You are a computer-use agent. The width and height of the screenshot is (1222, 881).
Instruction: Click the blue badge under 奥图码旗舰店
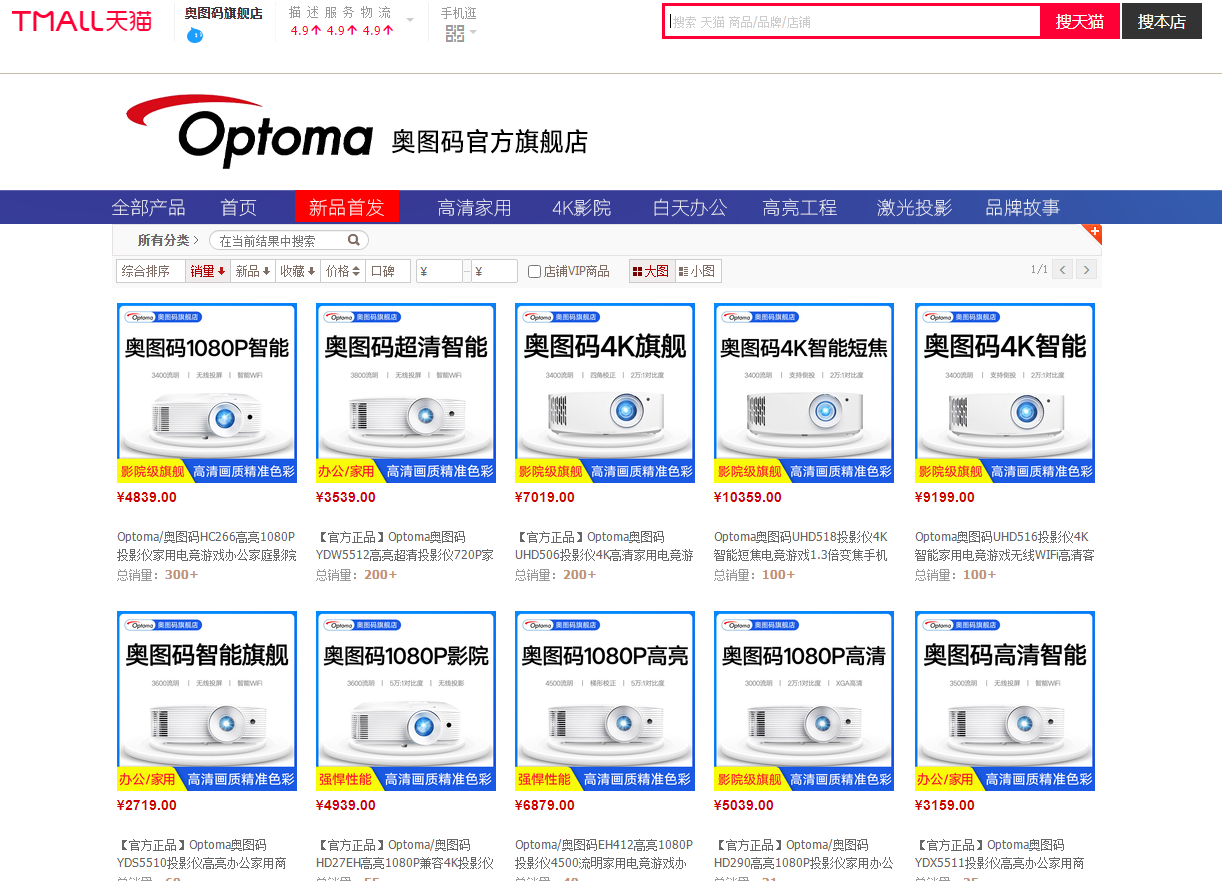(195, 35)
